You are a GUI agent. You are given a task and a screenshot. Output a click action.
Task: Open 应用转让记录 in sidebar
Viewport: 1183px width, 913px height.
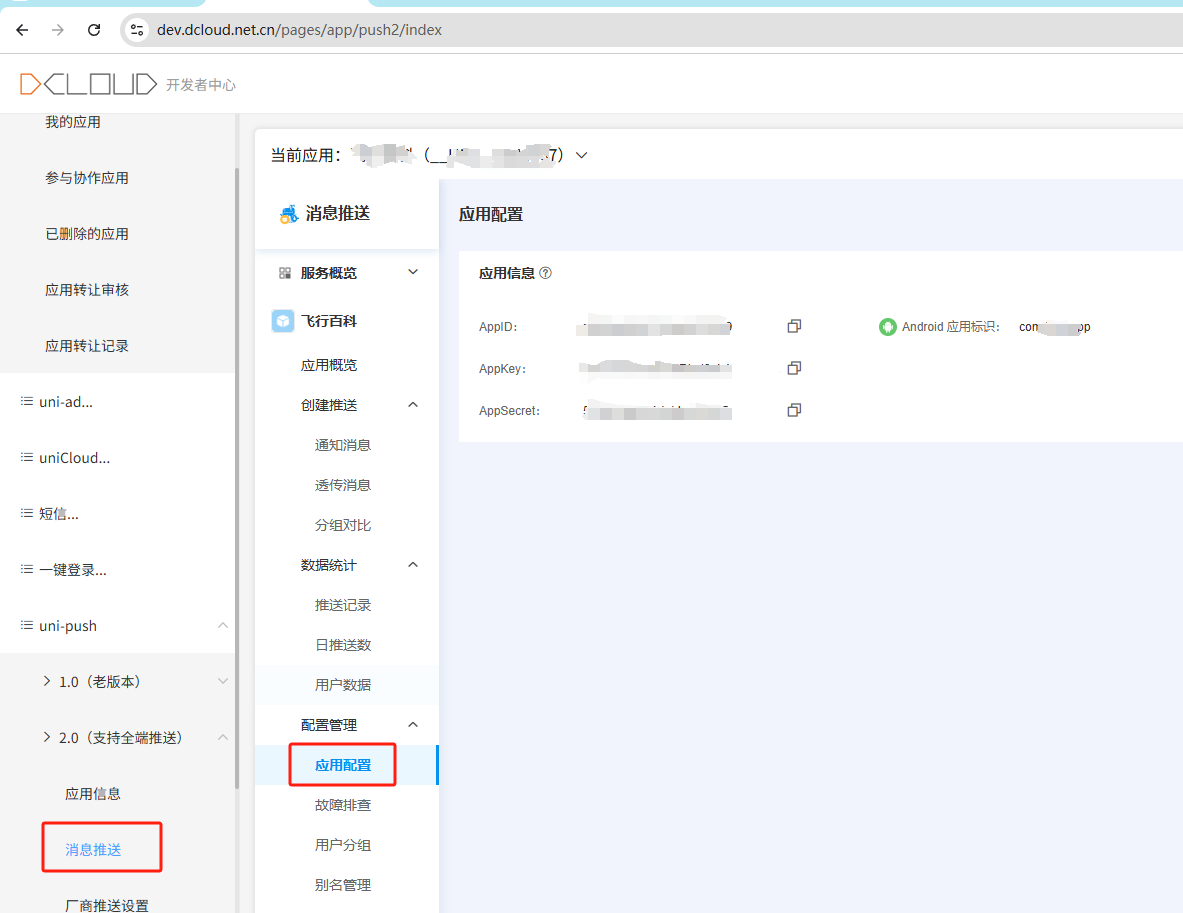[87, 346]
